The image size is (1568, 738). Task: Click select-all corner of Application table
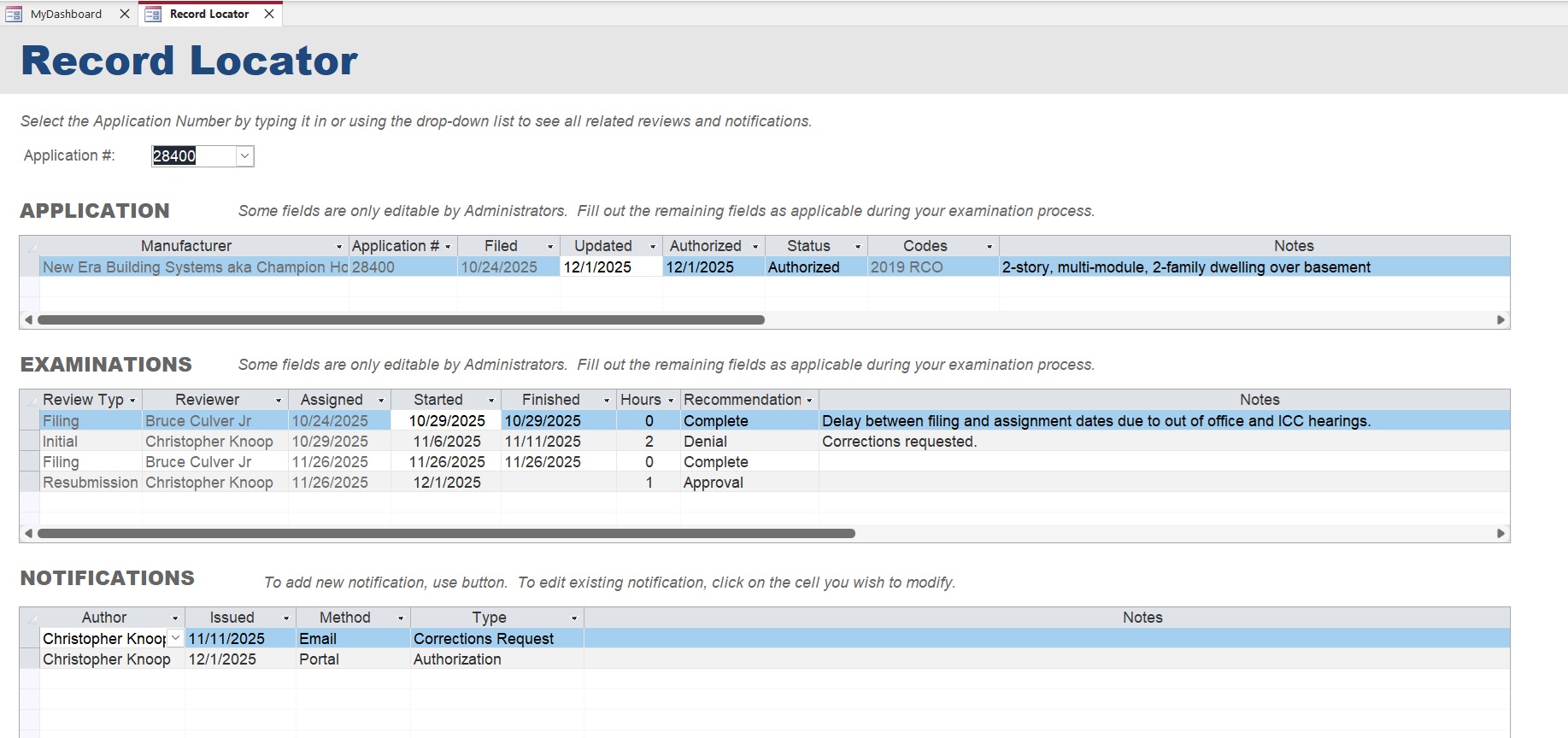point(30,246)
